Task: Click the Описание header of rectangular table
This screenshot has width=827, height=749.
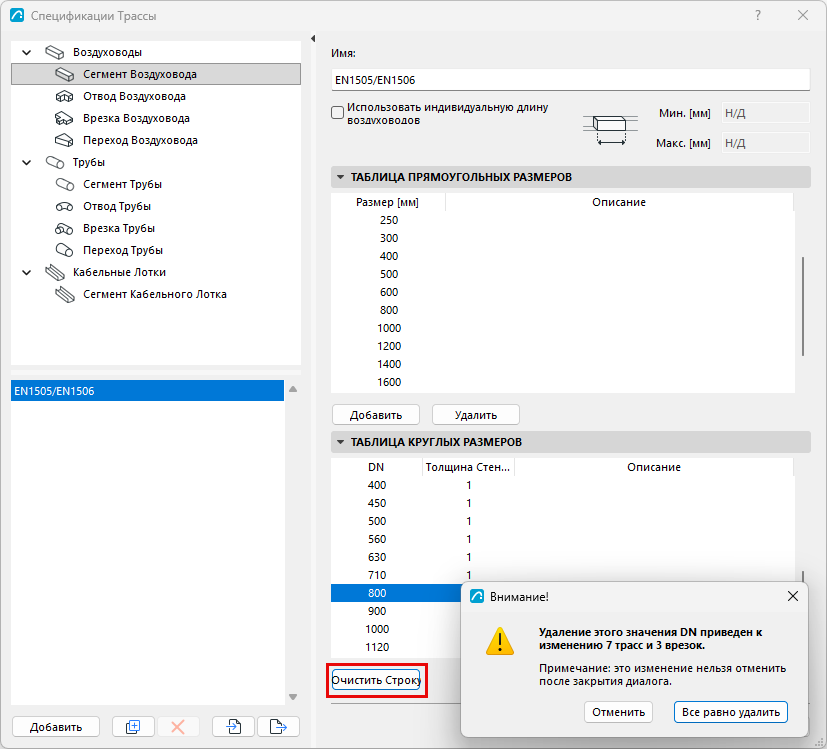Action: 619,202
